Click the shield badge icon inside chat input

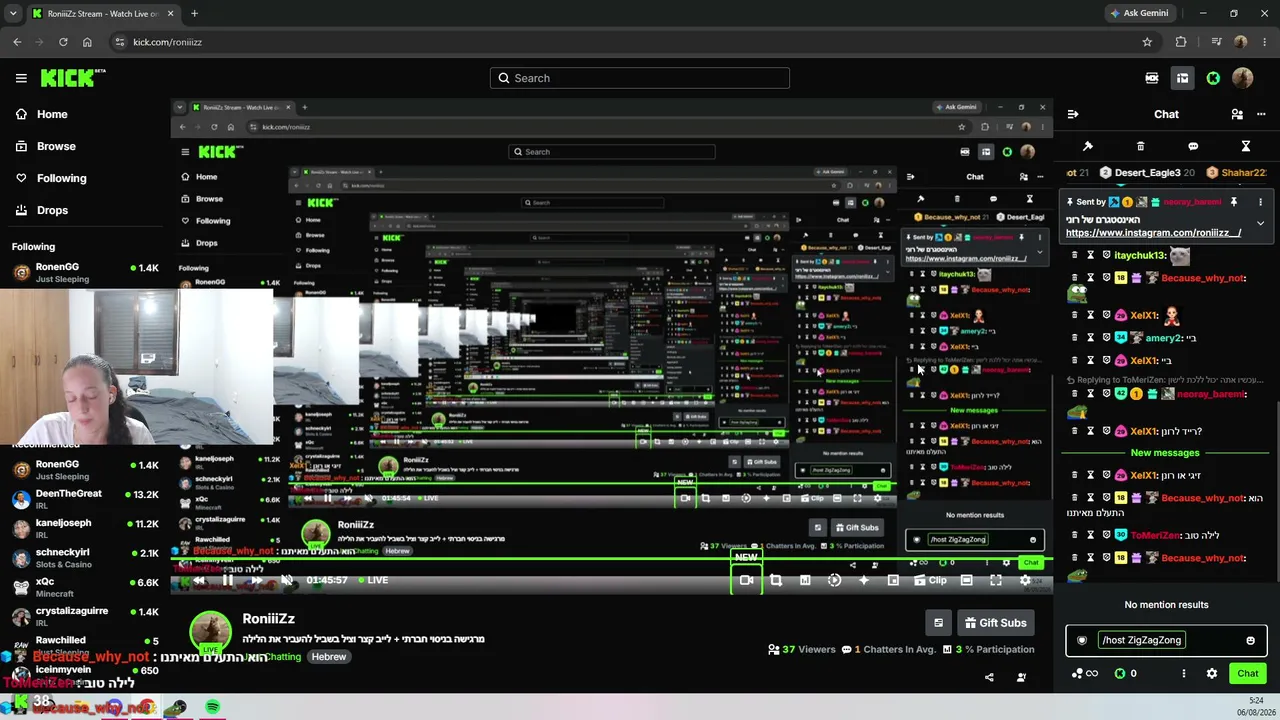point(1082,640)
